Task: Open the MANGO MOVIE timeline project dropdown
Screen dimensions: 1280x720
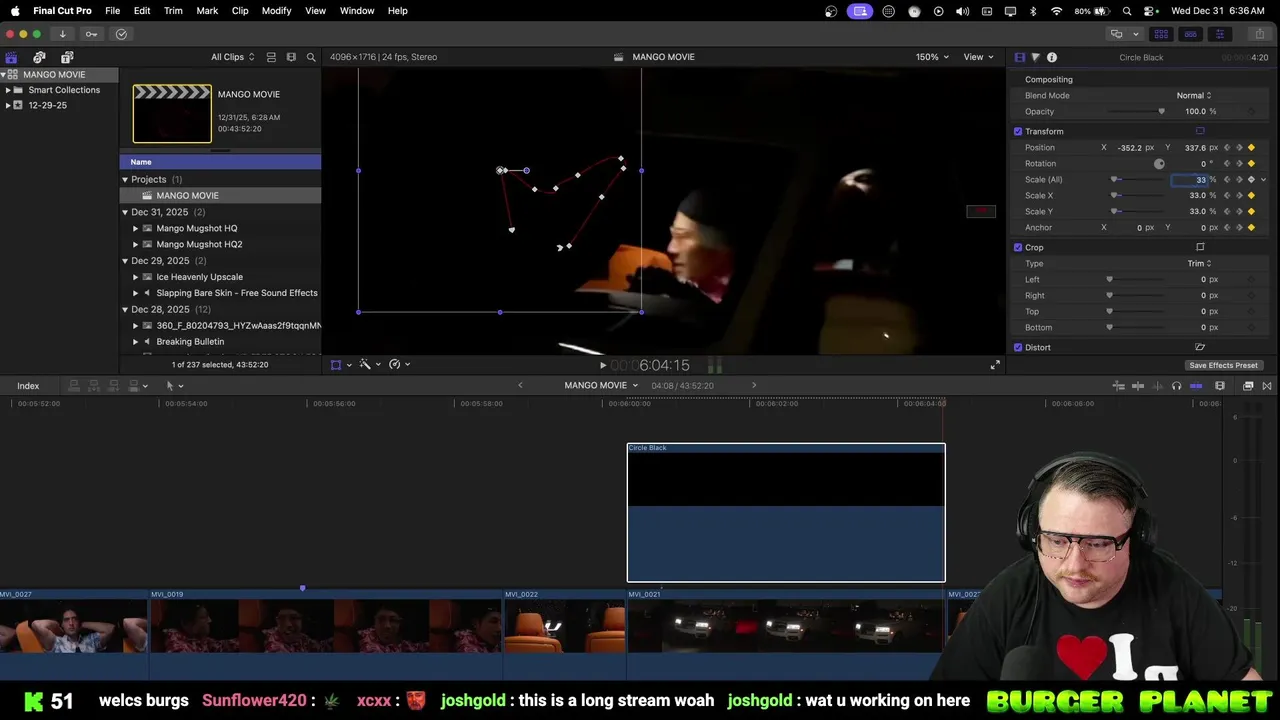Action: pyautogui.click(x=601, y=386)
